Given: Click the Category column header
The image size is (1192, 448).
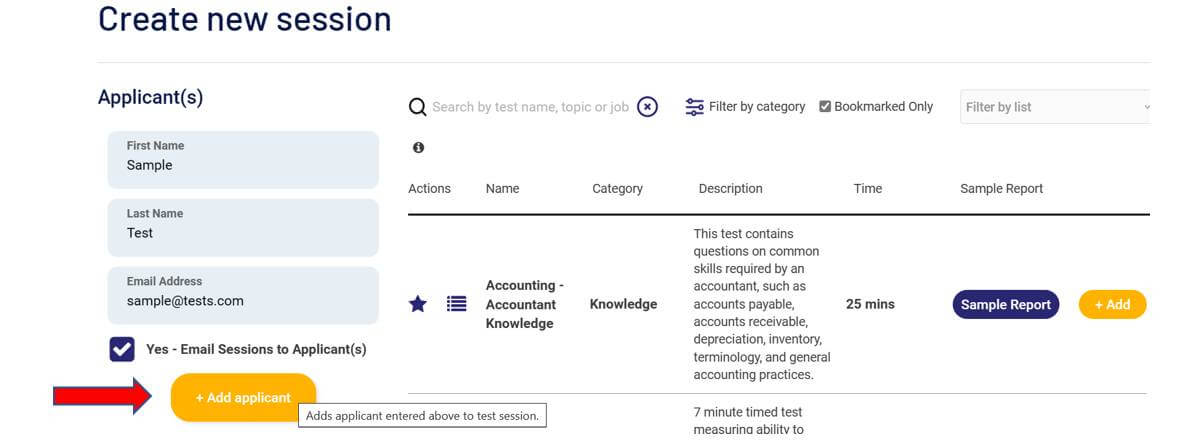Looking at the screenshot, I should 617,189.
